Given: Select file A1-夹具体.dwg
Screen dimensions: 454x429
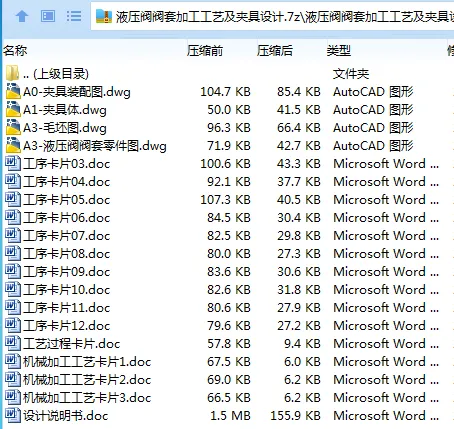Looking at the screenshot, I should 65,110.
